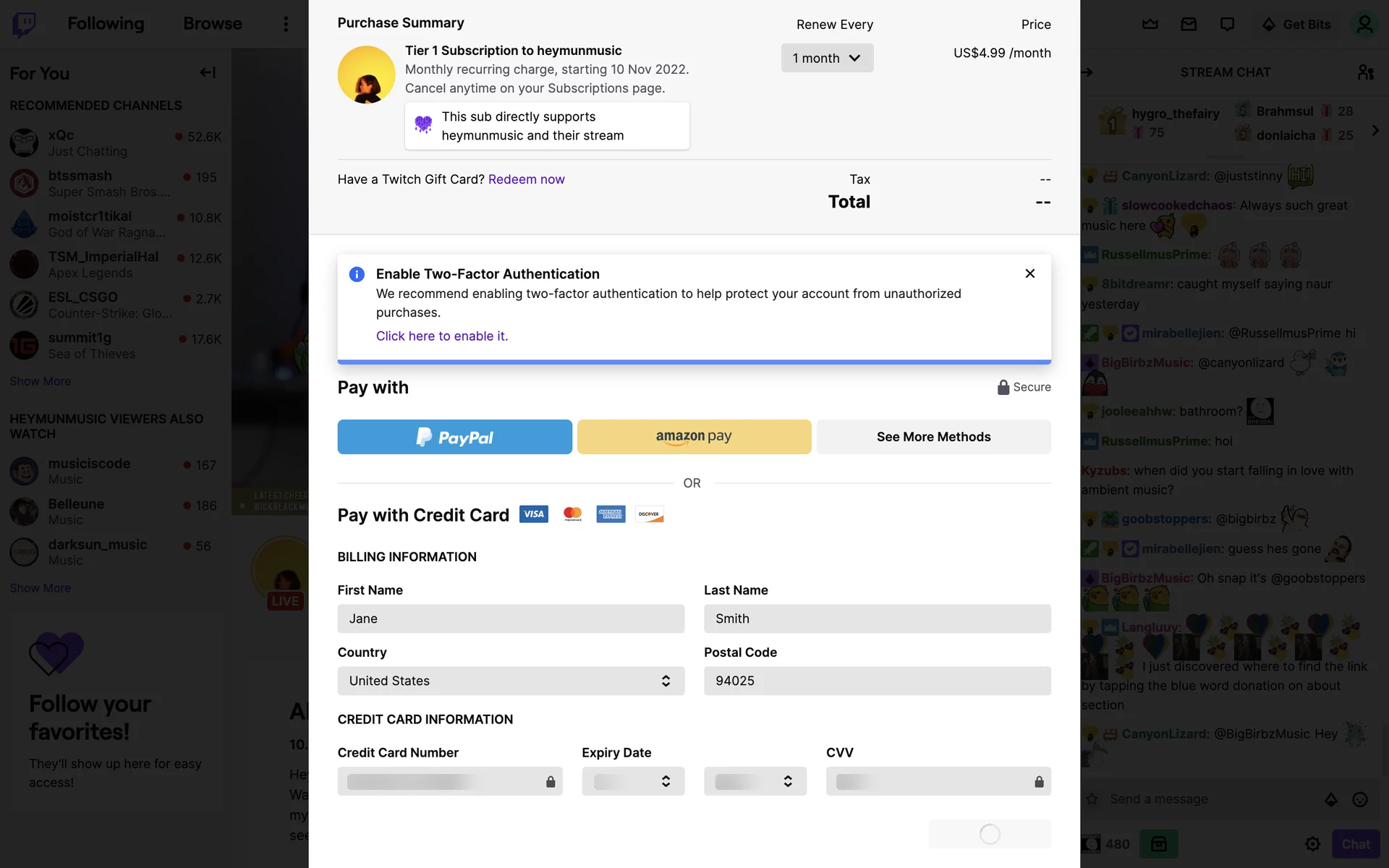
Task: Open chat settings gear icon
Action: coord(1312,843)
